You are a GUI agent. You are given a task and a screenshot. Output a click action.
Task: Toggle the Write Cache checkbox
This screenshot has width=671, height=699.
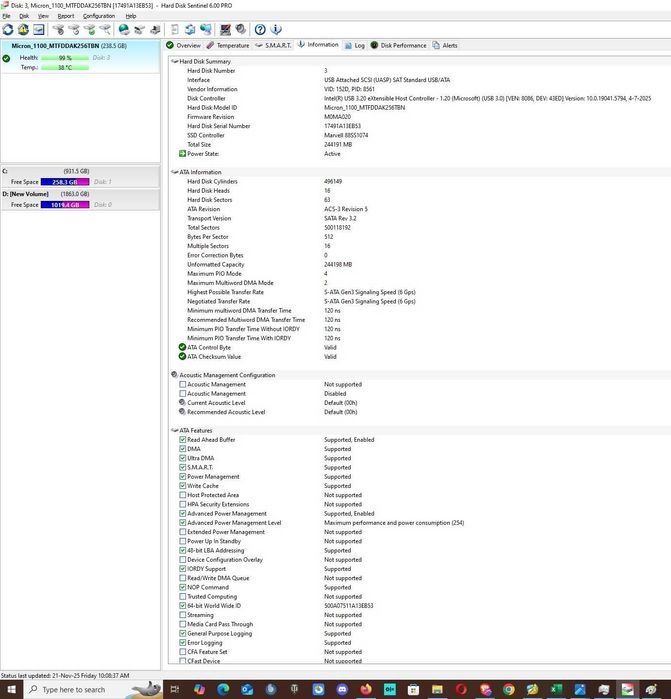click(182, 485)
